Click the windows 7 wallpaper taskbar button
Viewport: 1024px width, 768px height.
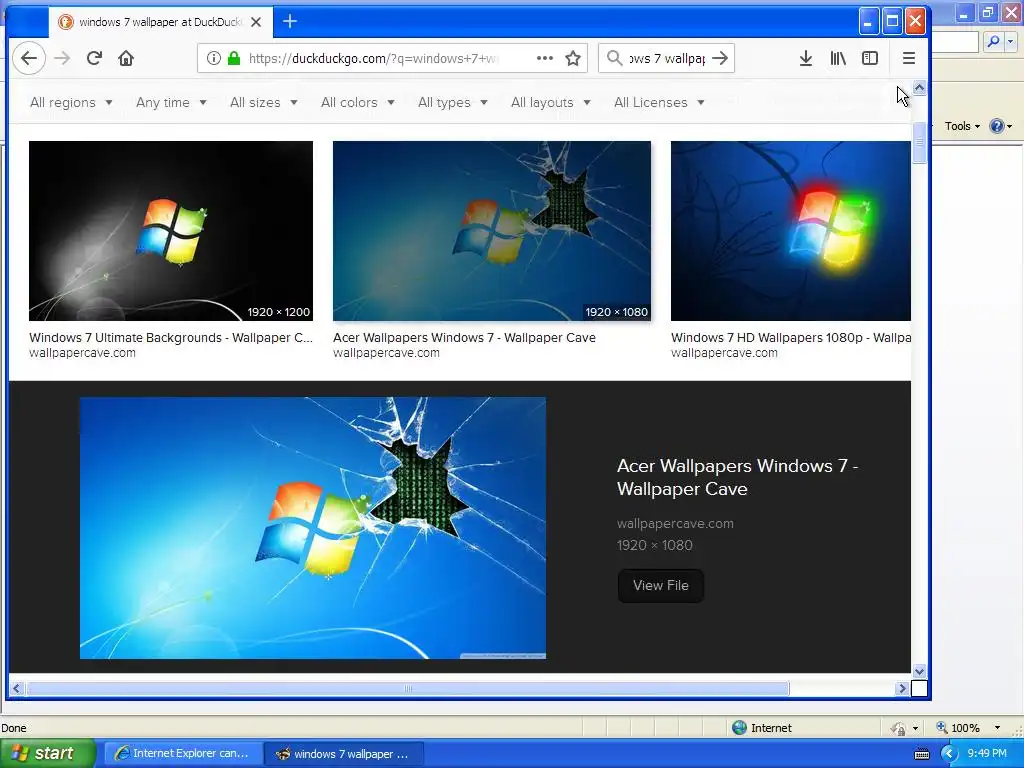[344, 754]
